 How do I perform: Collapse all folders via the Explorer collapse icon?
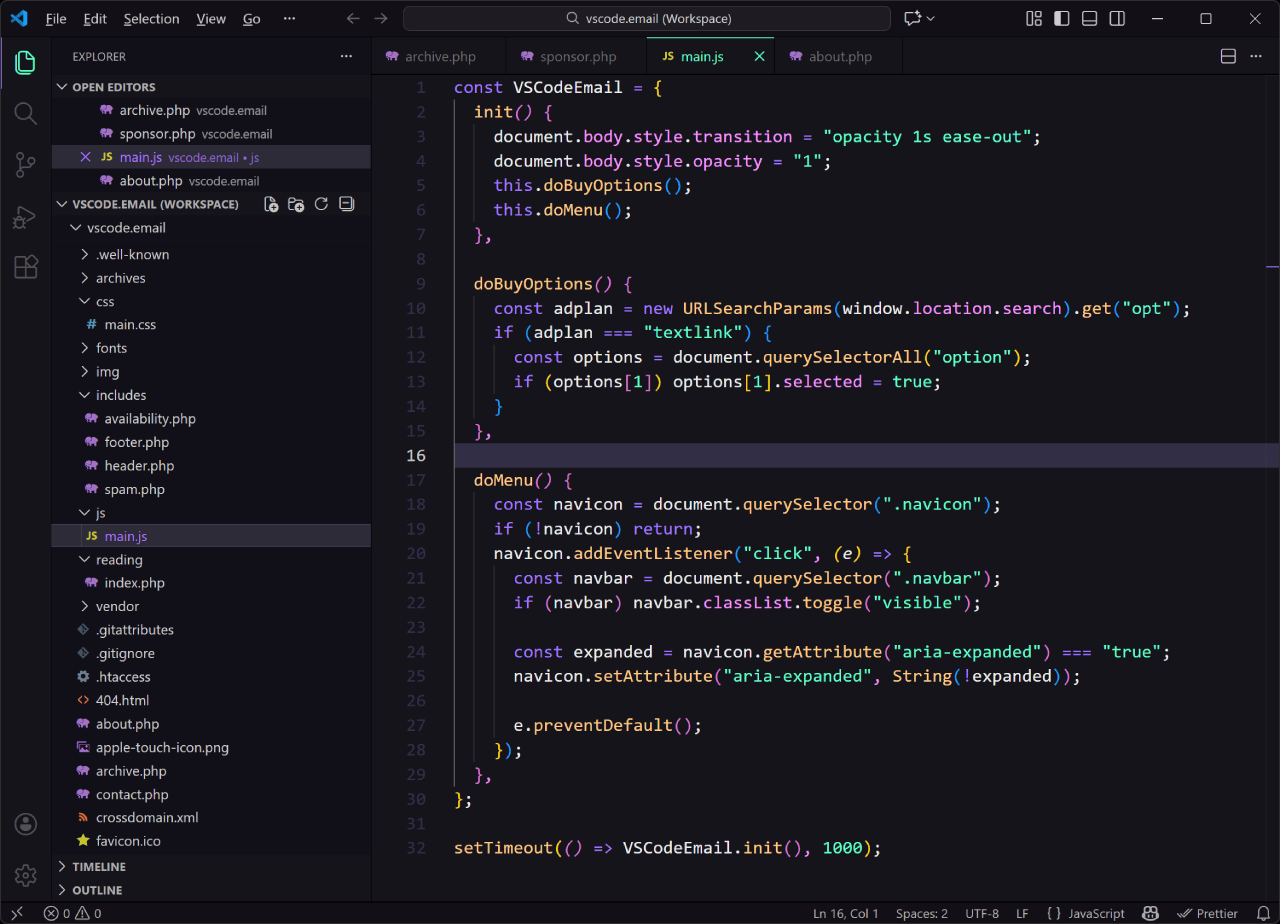click(x=345, y=203)
